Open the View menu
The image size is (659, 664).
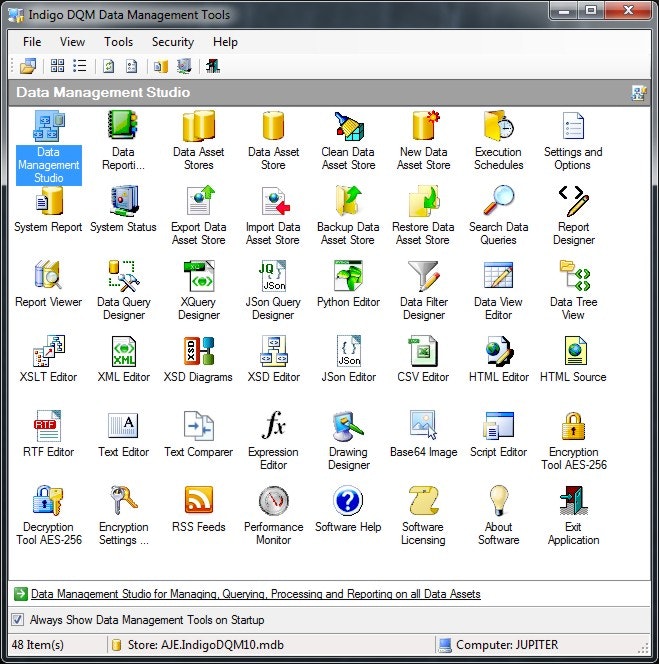(x=72, y=42)
